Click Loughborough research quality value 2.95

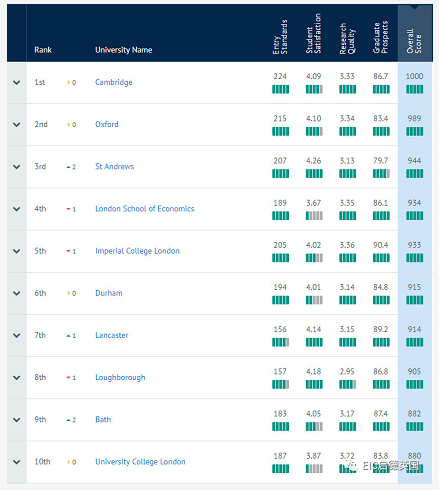click(x=347, y=371)
